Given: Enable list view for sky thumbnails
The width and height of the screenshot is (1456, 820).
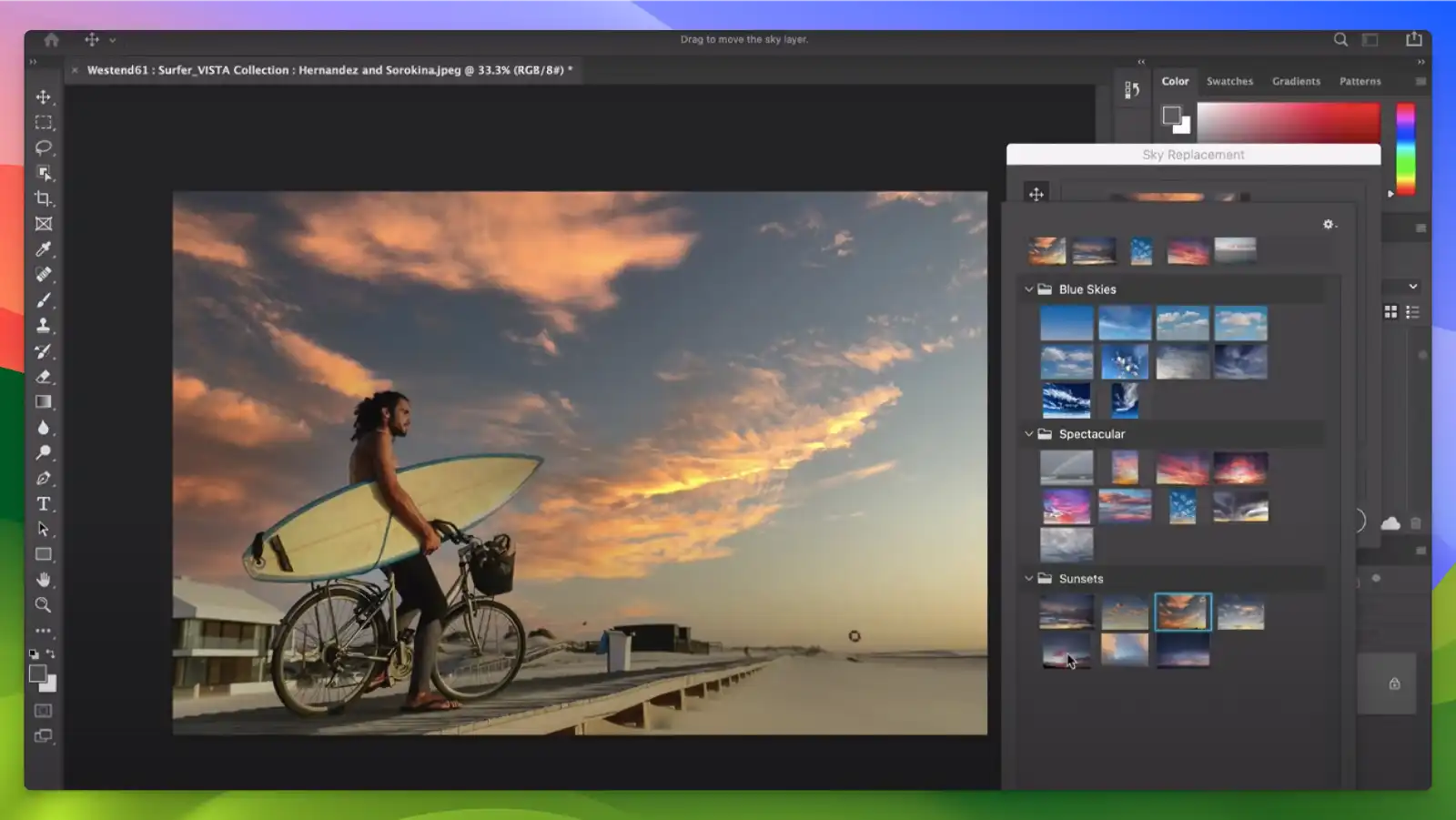Looking at the screenshot, I should pos(1413,311).
